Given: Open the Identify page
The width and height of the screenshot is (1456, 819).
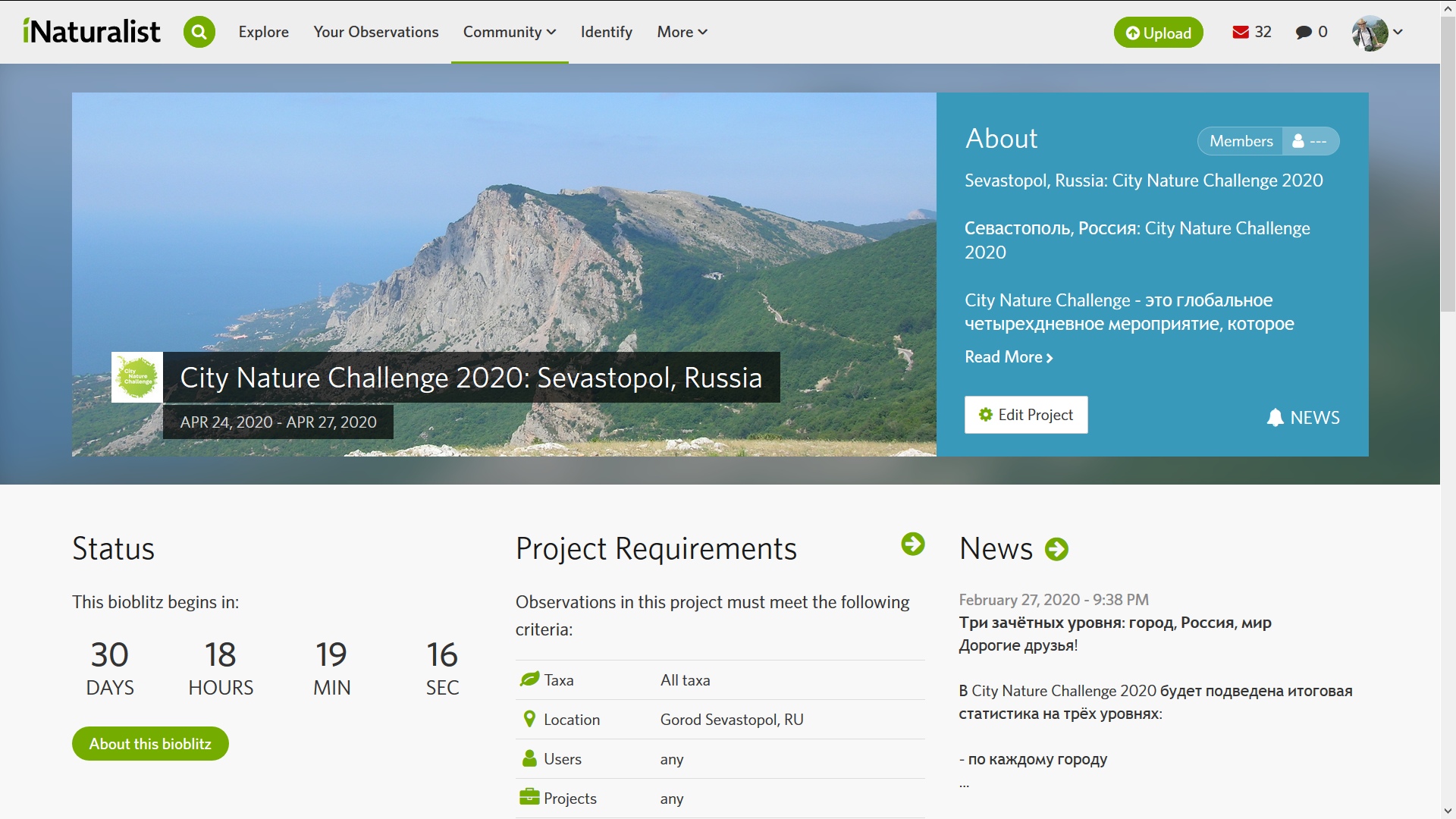Looking at the screenshot, I should tap(607, 32).
